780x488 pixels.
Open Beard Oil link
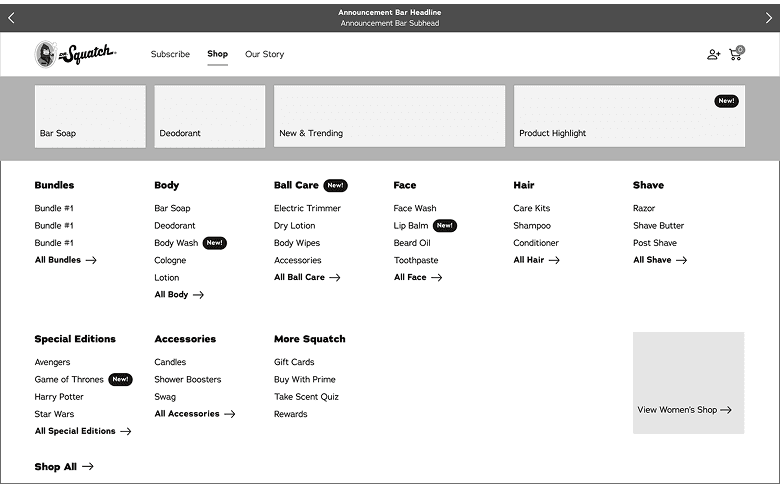click(412, 243)
